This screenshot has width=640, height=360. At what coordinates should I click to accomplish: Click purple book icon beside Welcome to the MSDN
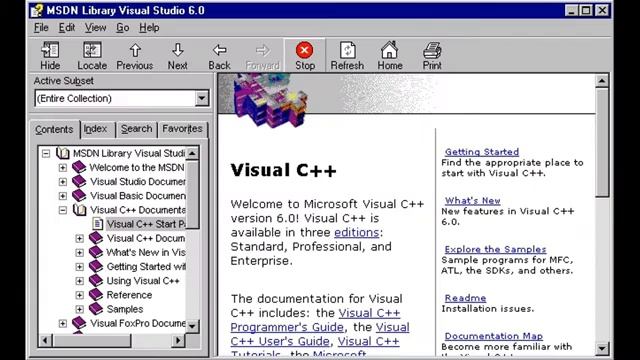point(79,167)
